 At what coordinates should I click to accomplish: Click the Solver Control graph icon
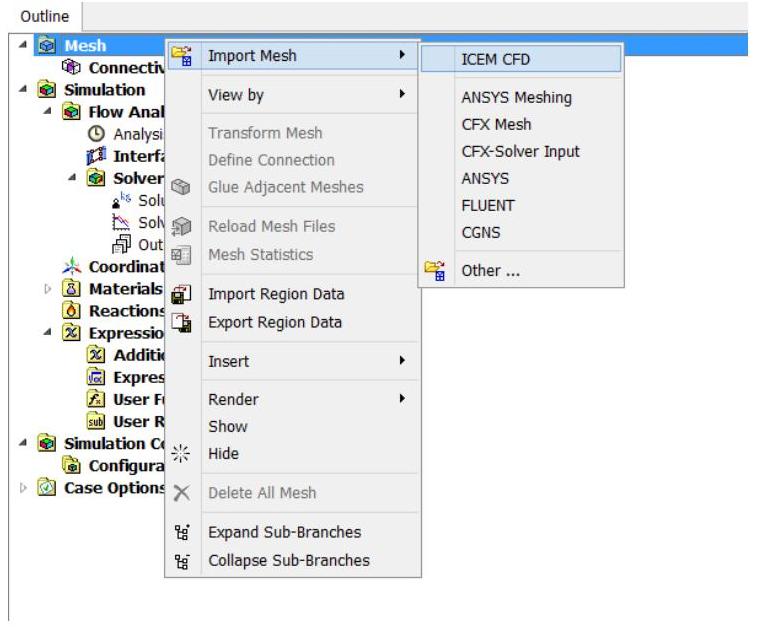click(121, 222)
